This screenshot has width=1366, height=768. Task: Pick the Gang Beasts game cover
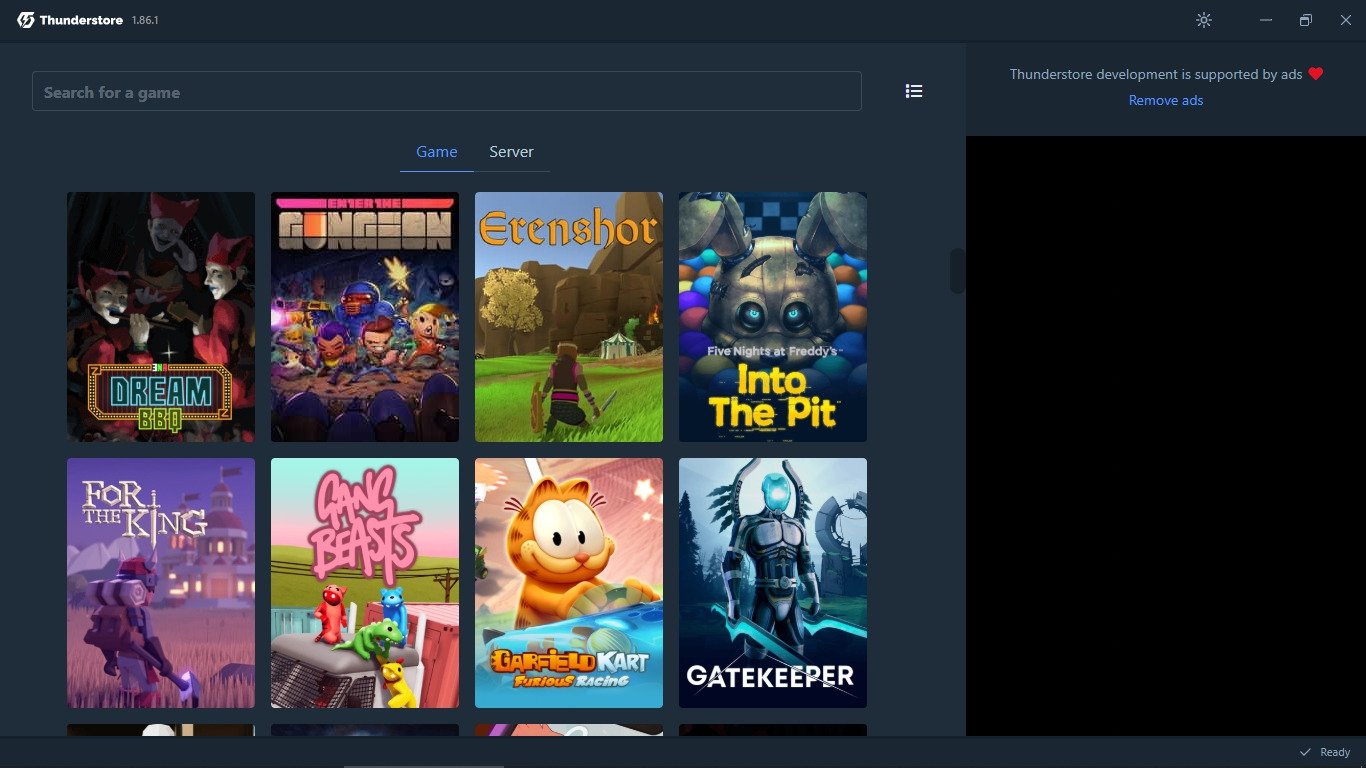point(365,583)
